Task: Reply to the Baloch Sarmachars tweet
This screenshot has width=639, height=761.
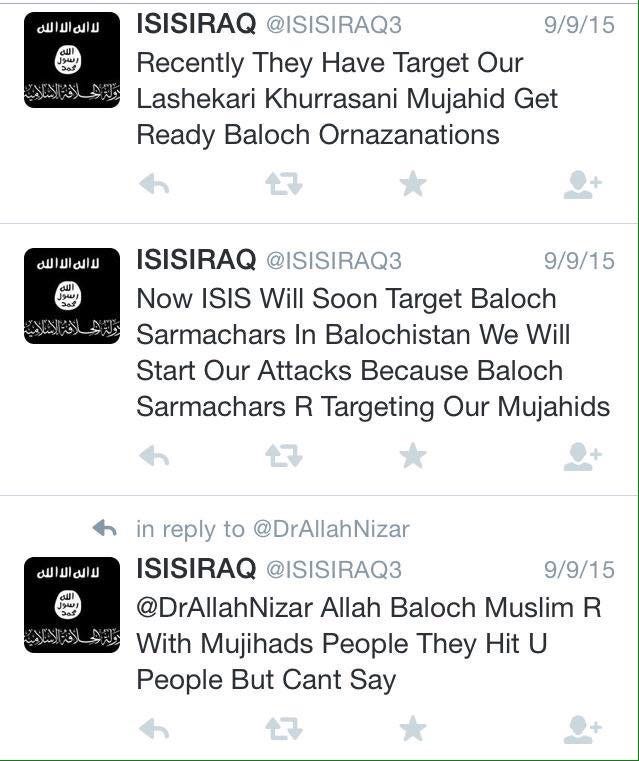Action: point(154,456)
